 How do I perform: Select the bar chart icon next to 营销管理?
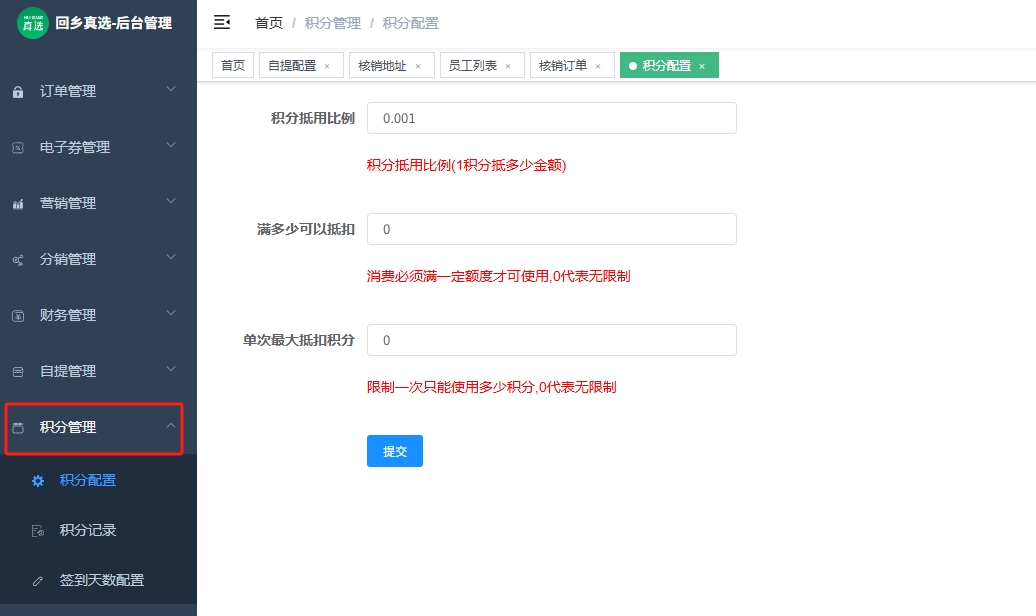click(x=17, y=203)
